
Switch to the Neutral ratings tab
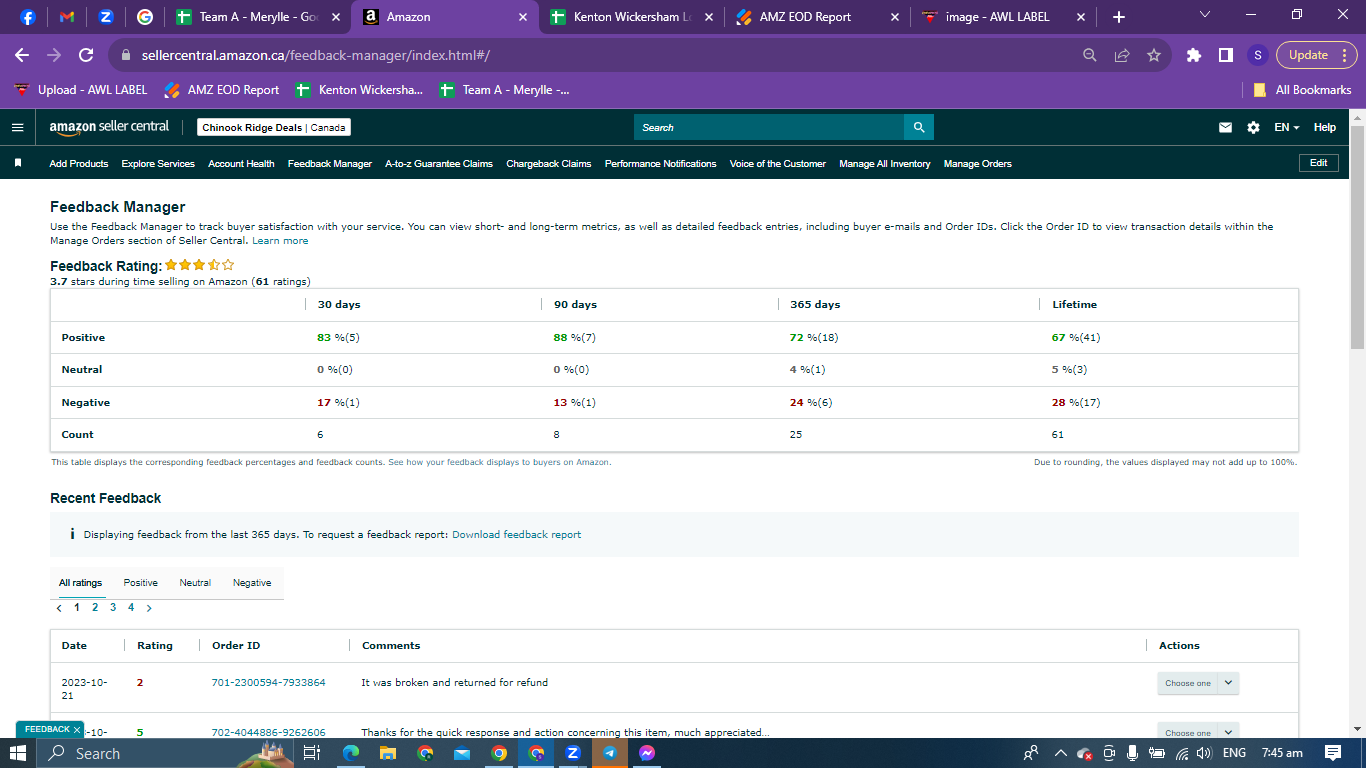tap(195, 583)
